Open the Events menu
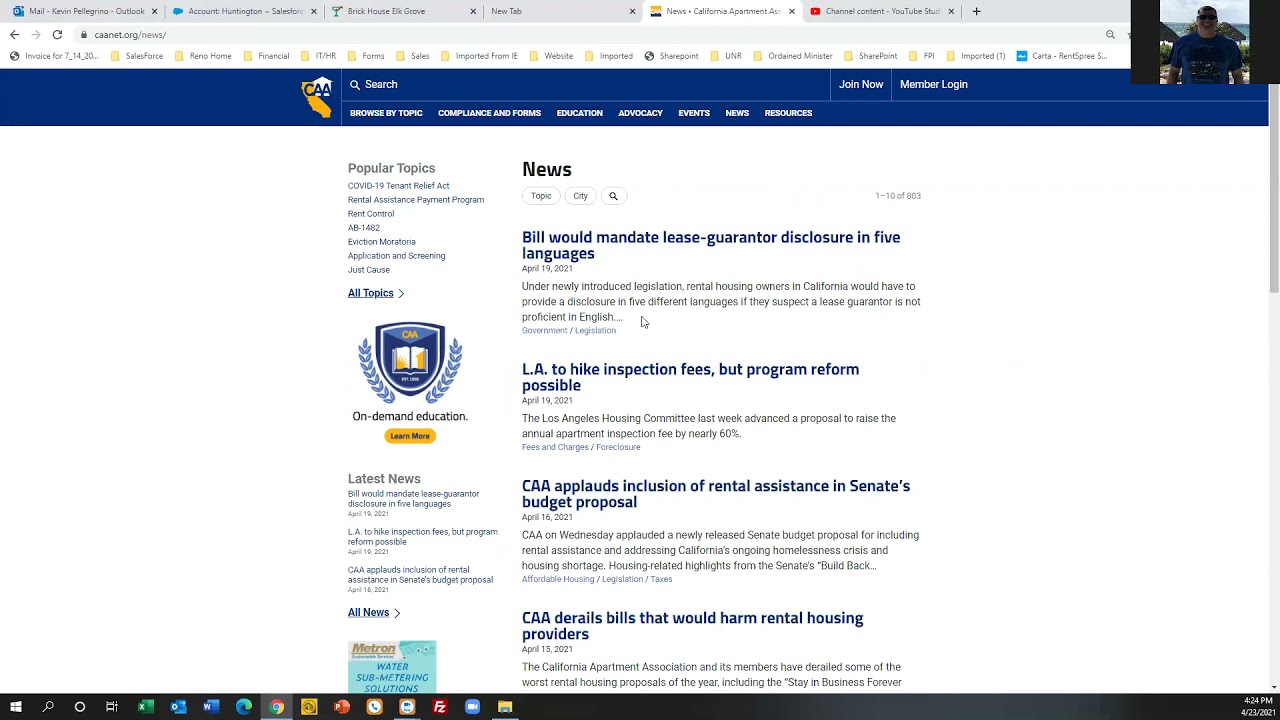This screenshot has width=1280, height=720. tap(694, 113)
